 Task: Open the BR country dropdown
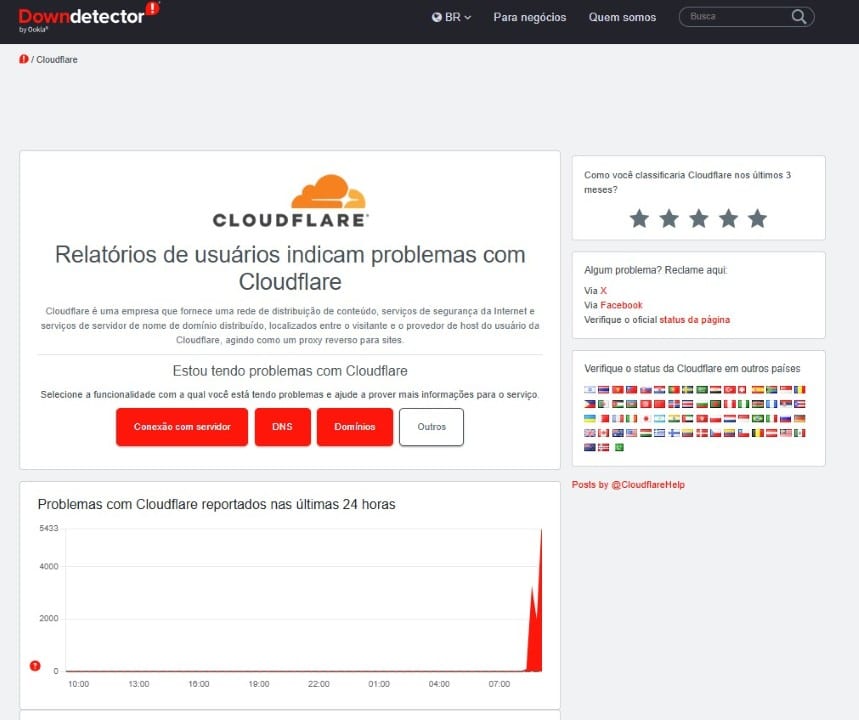[x=451, y=17]
